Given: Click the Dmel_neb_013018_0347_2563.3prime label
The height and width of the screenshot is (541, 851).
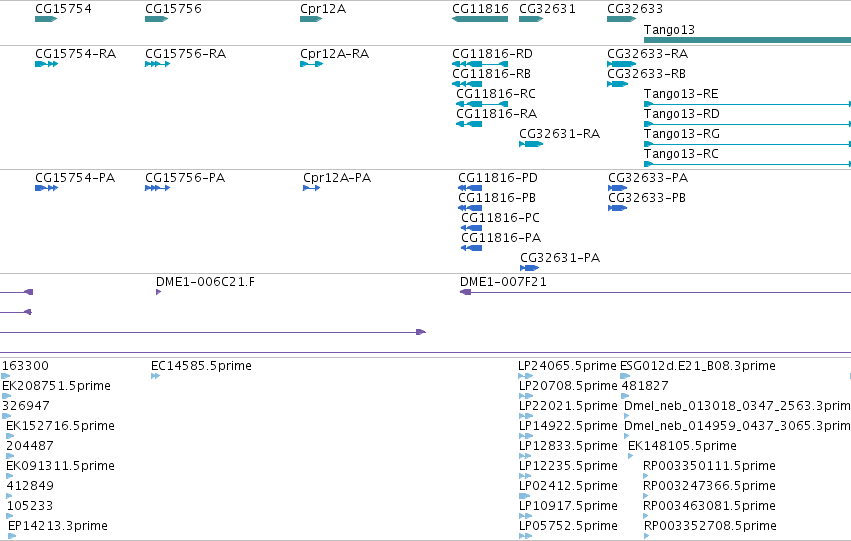Looking at the screenshot, I should 737,406.
